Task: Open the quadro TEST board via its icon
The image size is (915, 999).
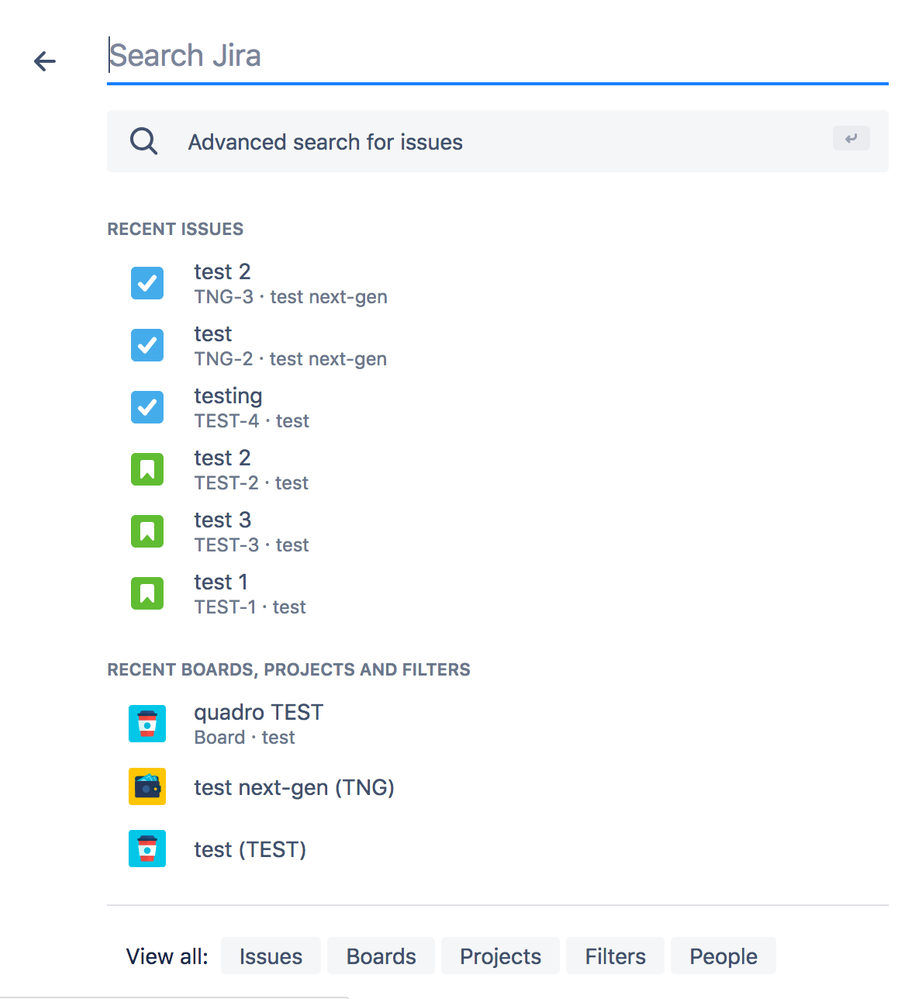Action: 147,723
